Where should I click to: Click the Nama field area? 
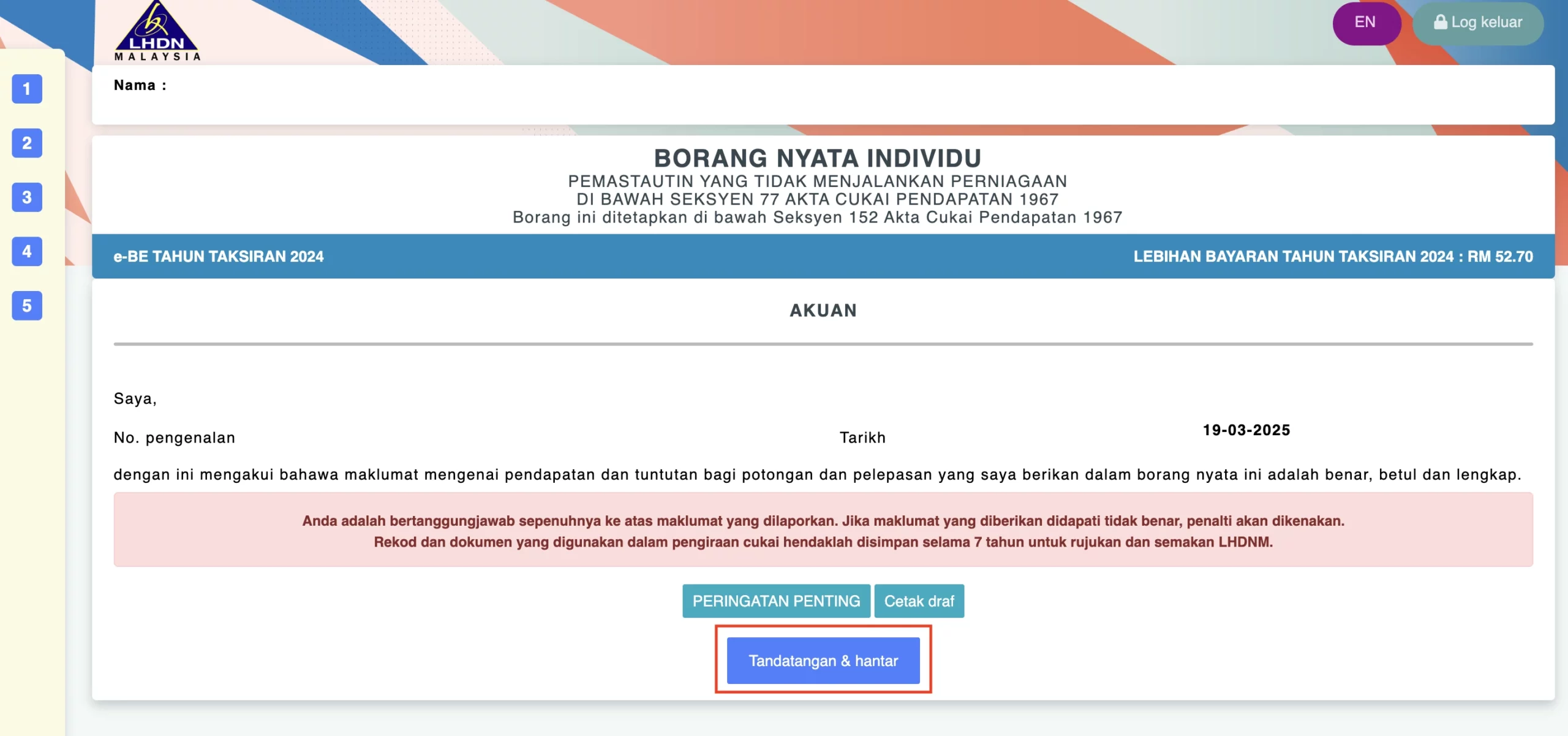[140, 85]
